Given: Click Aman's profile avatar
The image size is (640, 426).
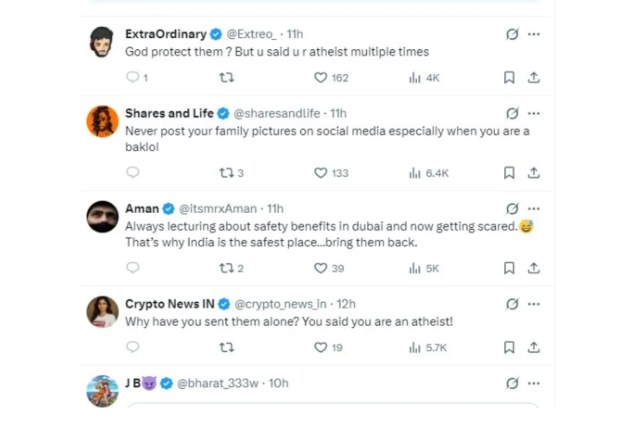Looking at the screenshot, I should (x=102, y=216).
